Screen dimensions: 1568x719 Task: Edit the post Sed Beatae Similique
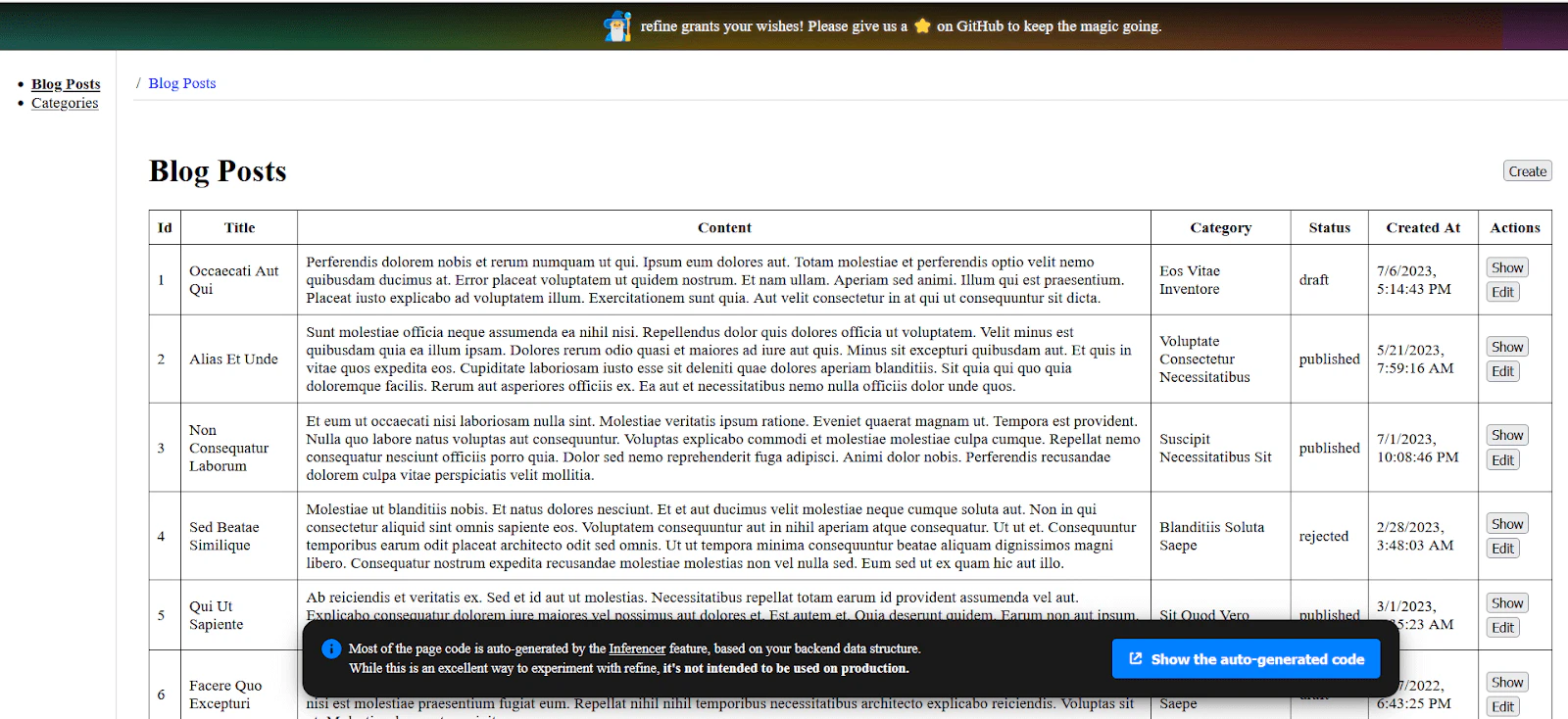click(1502, 549)
